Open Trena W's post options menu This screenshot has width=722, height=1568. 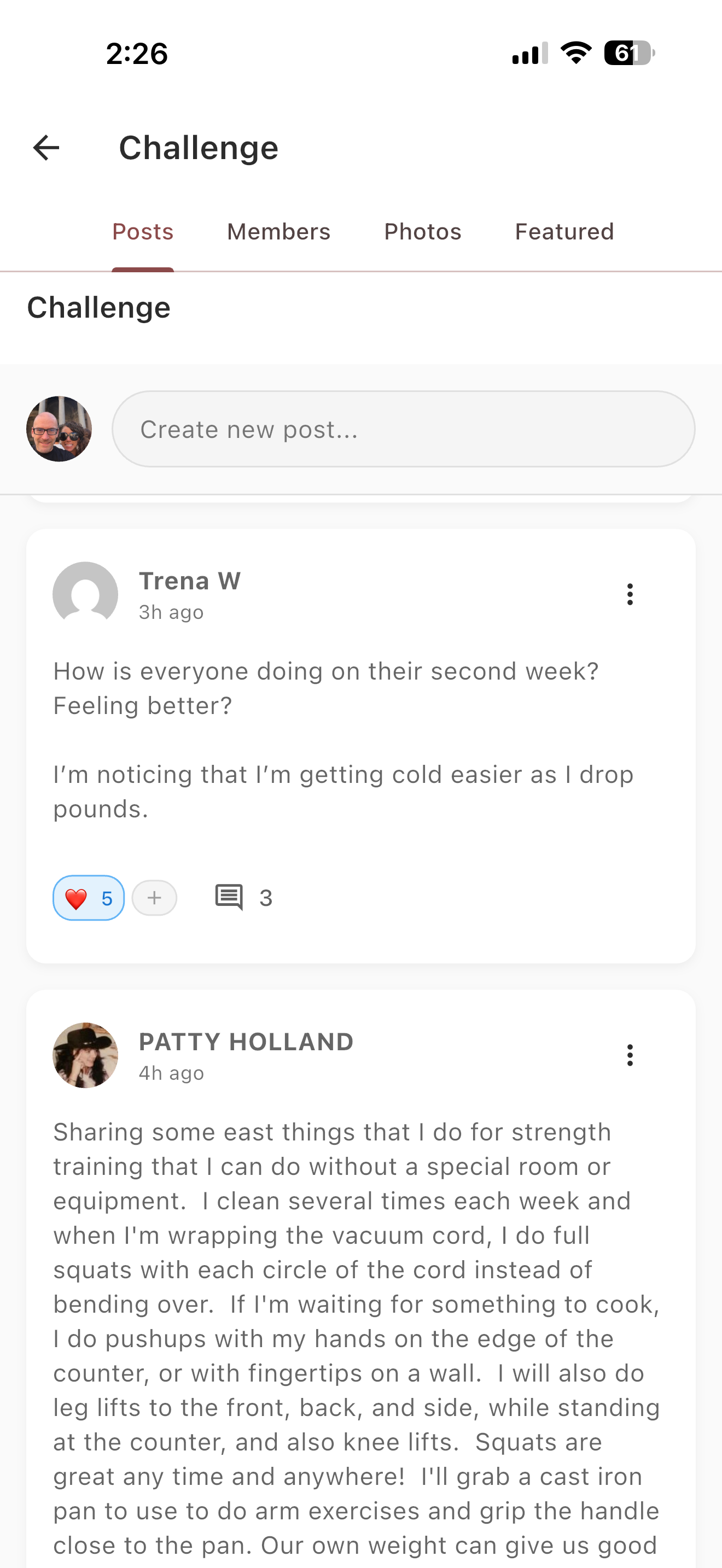point(630,594)
